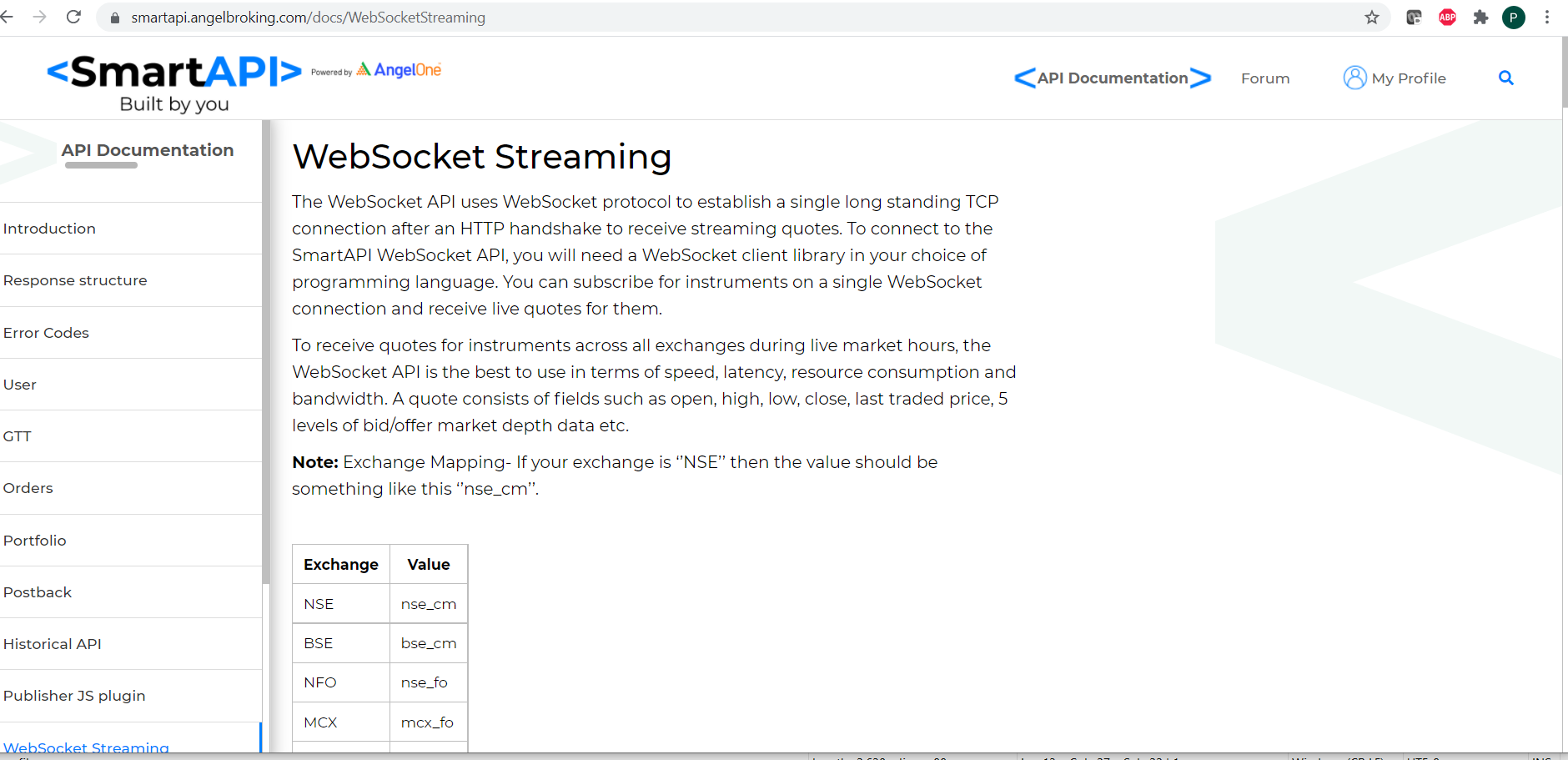Open the User documentation section
The image size is (1568, 760).
[x=131, y=385]
